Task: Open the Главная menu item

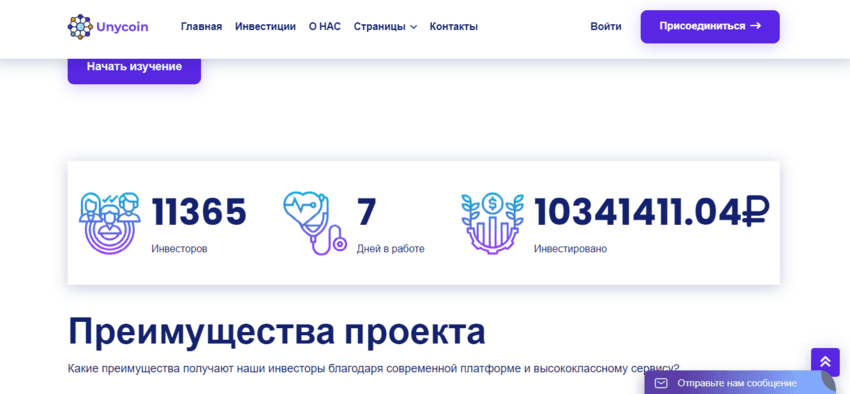Action: coord(201,27)
